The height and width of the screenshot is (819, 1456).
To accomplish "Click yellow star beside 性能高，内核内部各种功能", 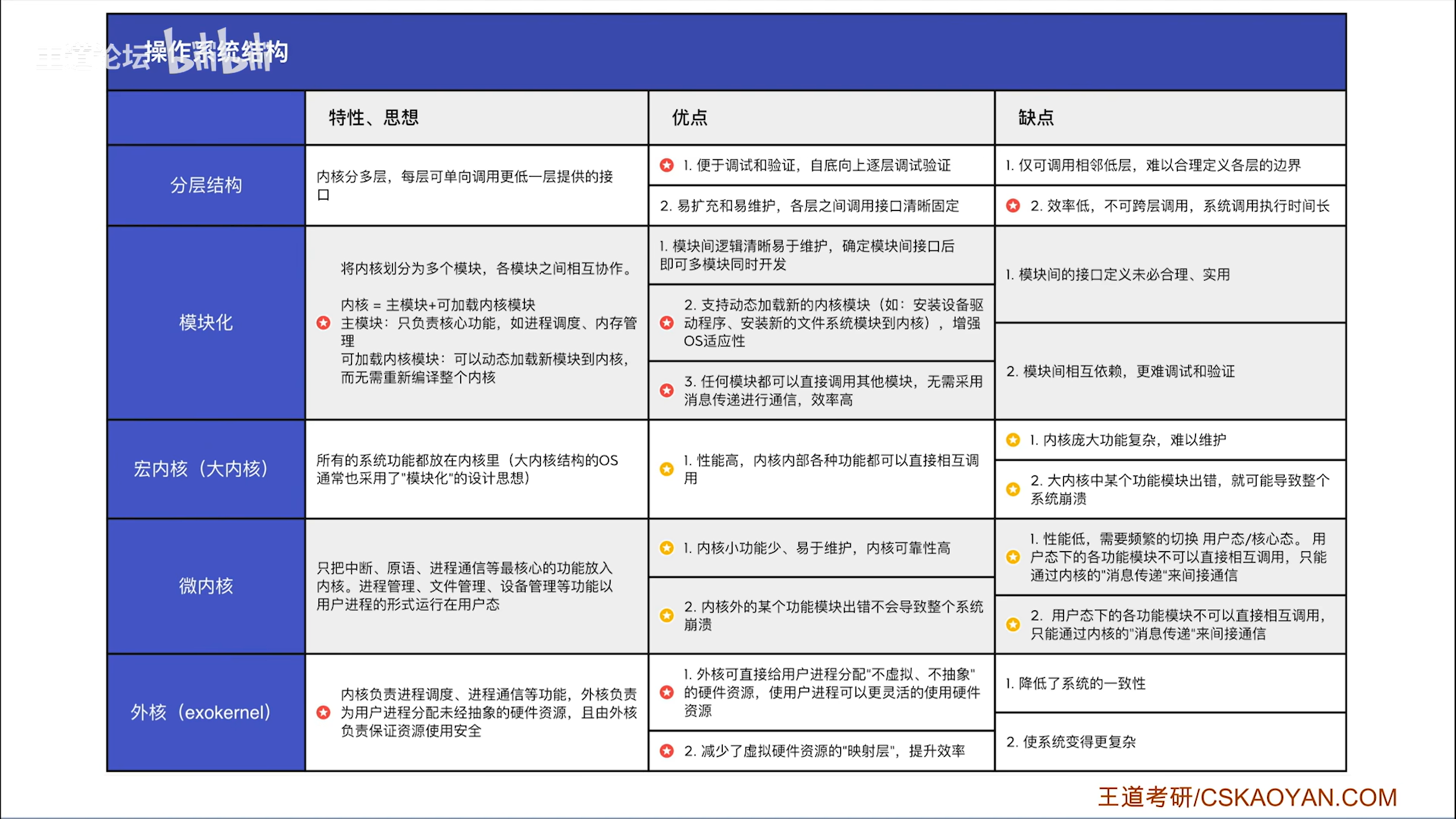I will [x=667, y=469].
